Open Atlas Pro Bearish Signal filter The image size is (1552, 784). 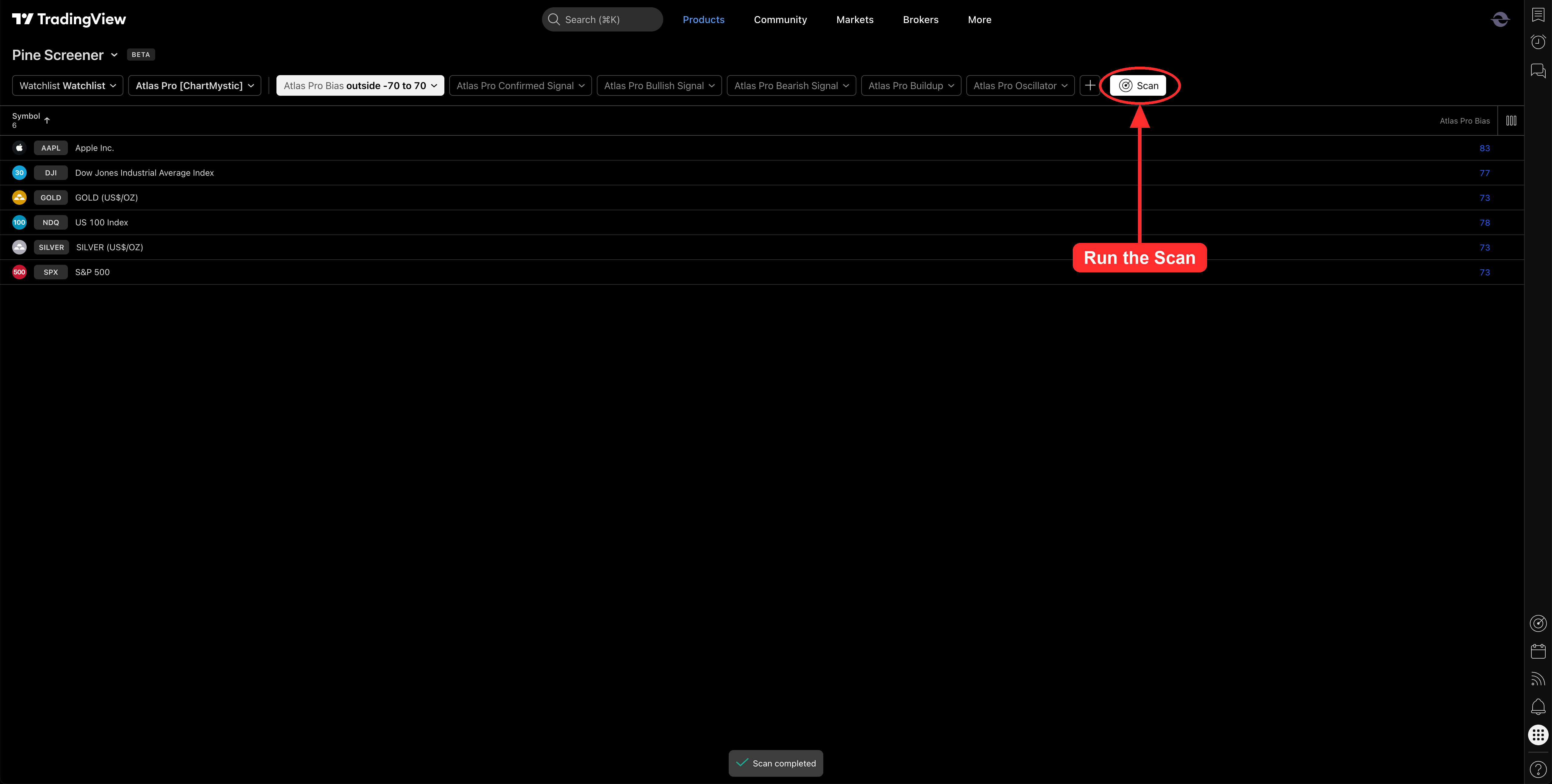point(791,85)
